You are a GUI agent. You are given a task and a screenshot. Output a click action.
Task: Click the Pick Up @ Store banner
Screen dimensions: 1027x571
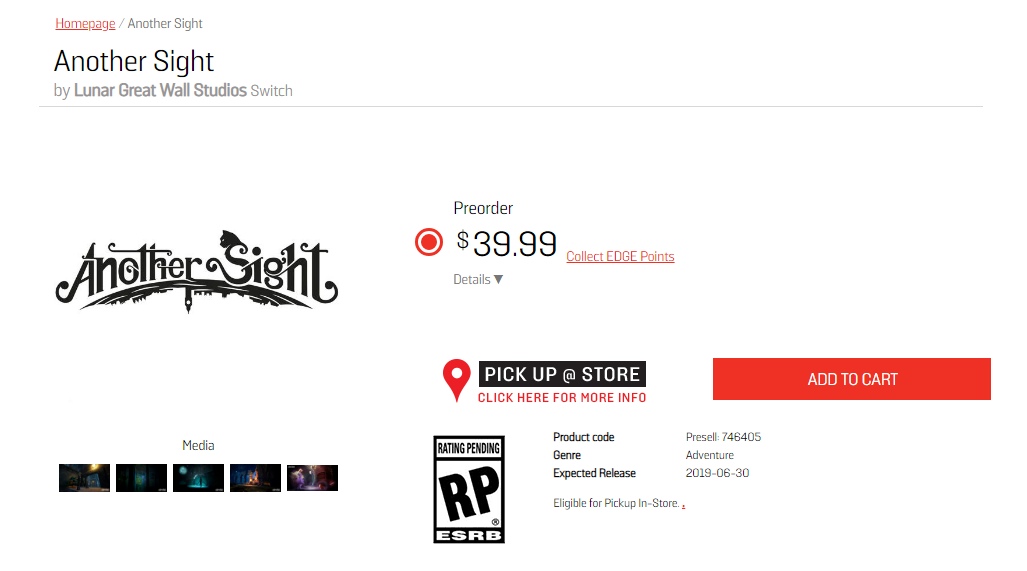pyautogui.click(x=562, y=374)
